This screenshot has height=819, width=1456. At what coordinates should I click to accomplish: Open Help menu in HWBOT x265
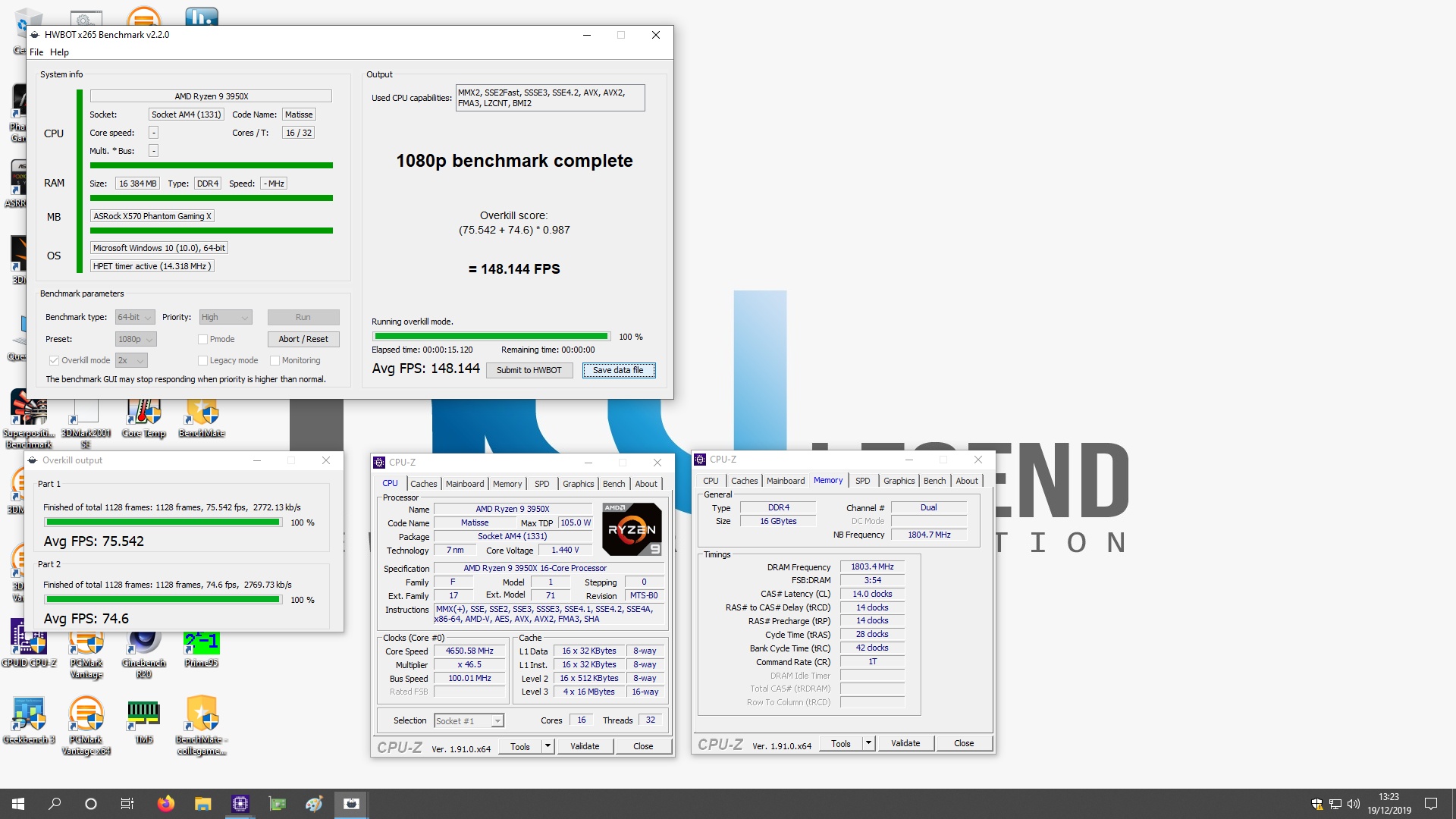59,52
